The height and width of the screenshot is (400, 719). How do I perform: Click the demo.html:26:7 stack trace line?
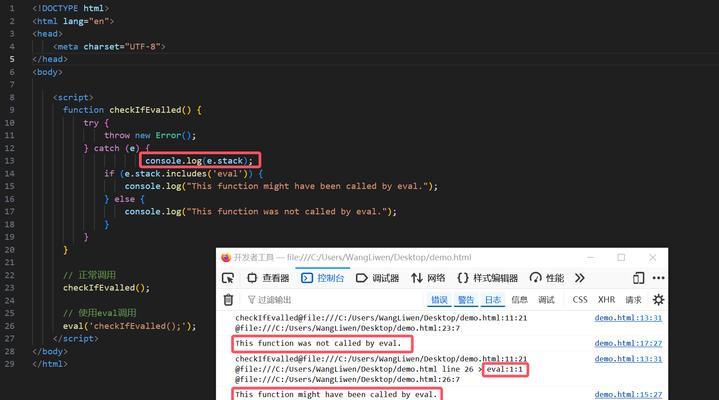[348, 379]
